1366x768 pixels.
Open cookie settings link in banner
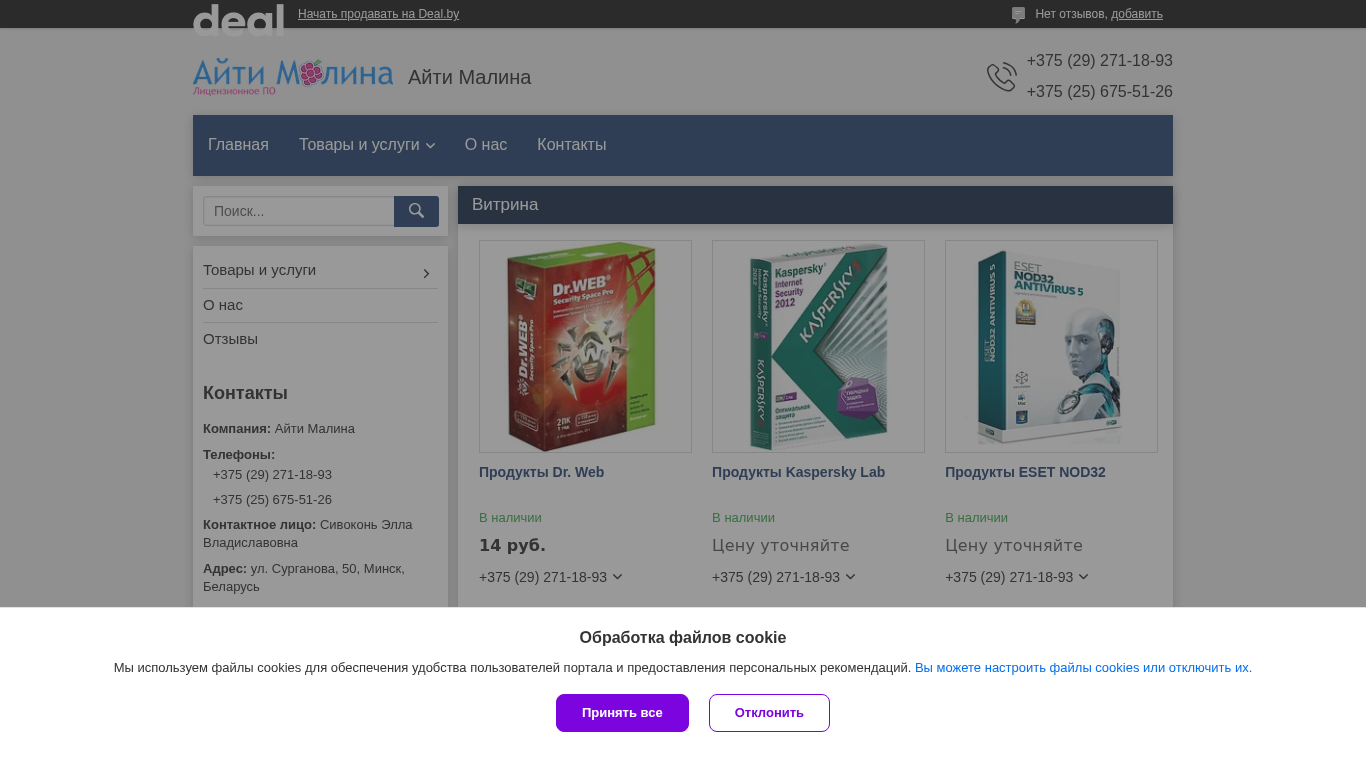tap(1083, 668)
